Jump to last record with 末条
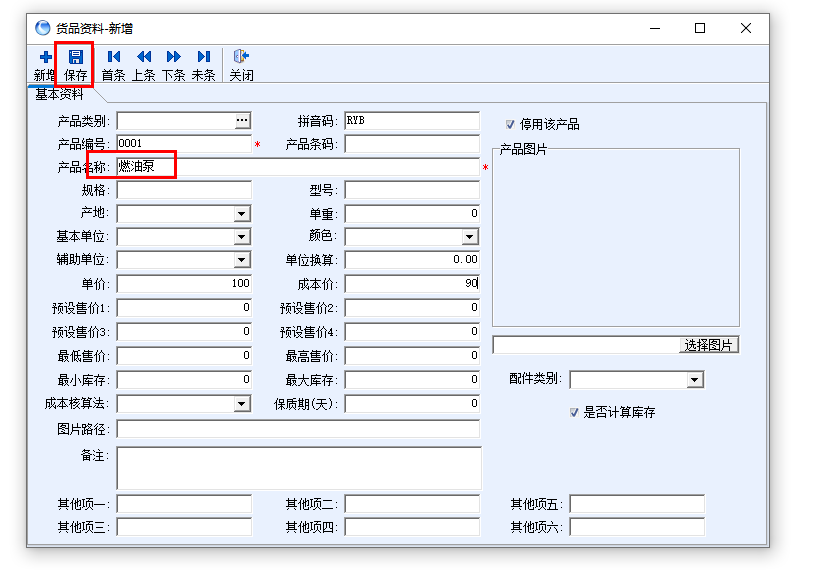 click(x=203, y=64)
